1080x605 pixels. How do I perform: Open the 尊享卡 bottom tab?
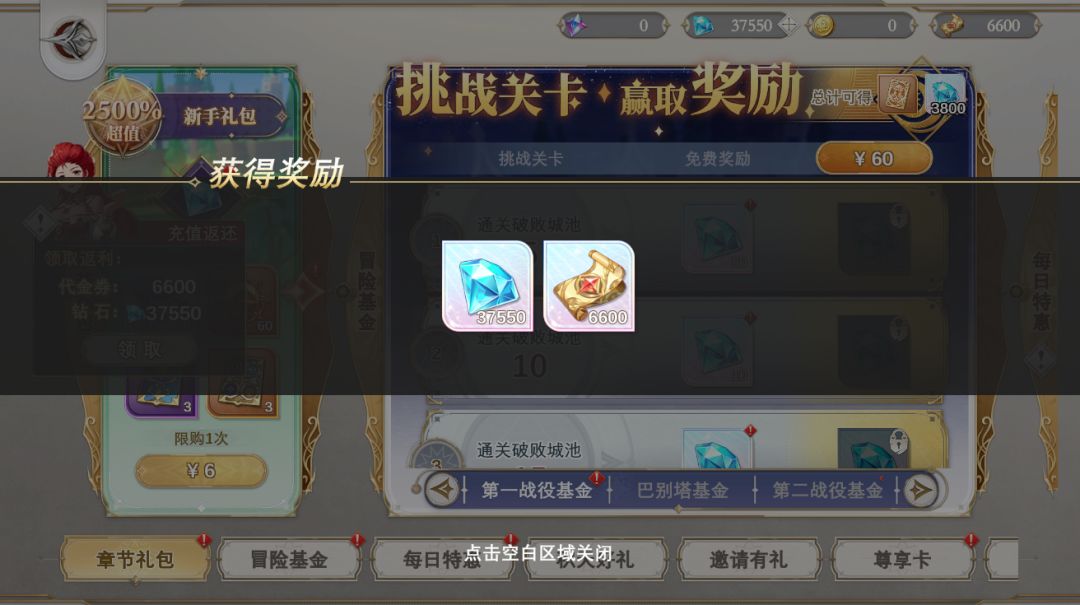[902, 559]
